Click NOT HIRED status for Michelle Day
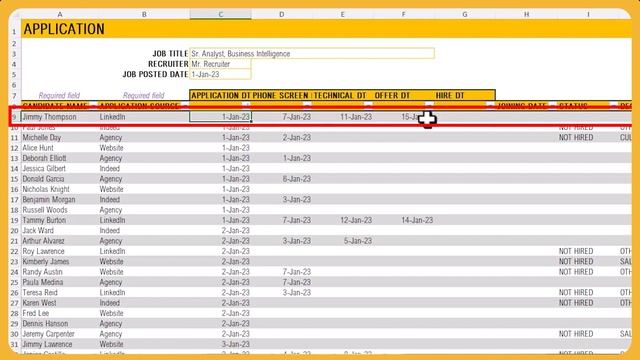The width and height of the screenshot is (640, 360). [576, 138]
